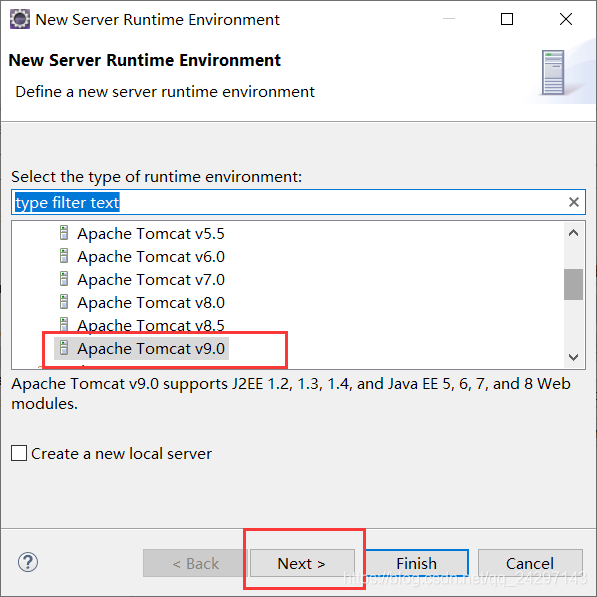597x597 pixels.
Task: Click the server icon beside Apache Tomcat v8.0
Action: point(64,302)
